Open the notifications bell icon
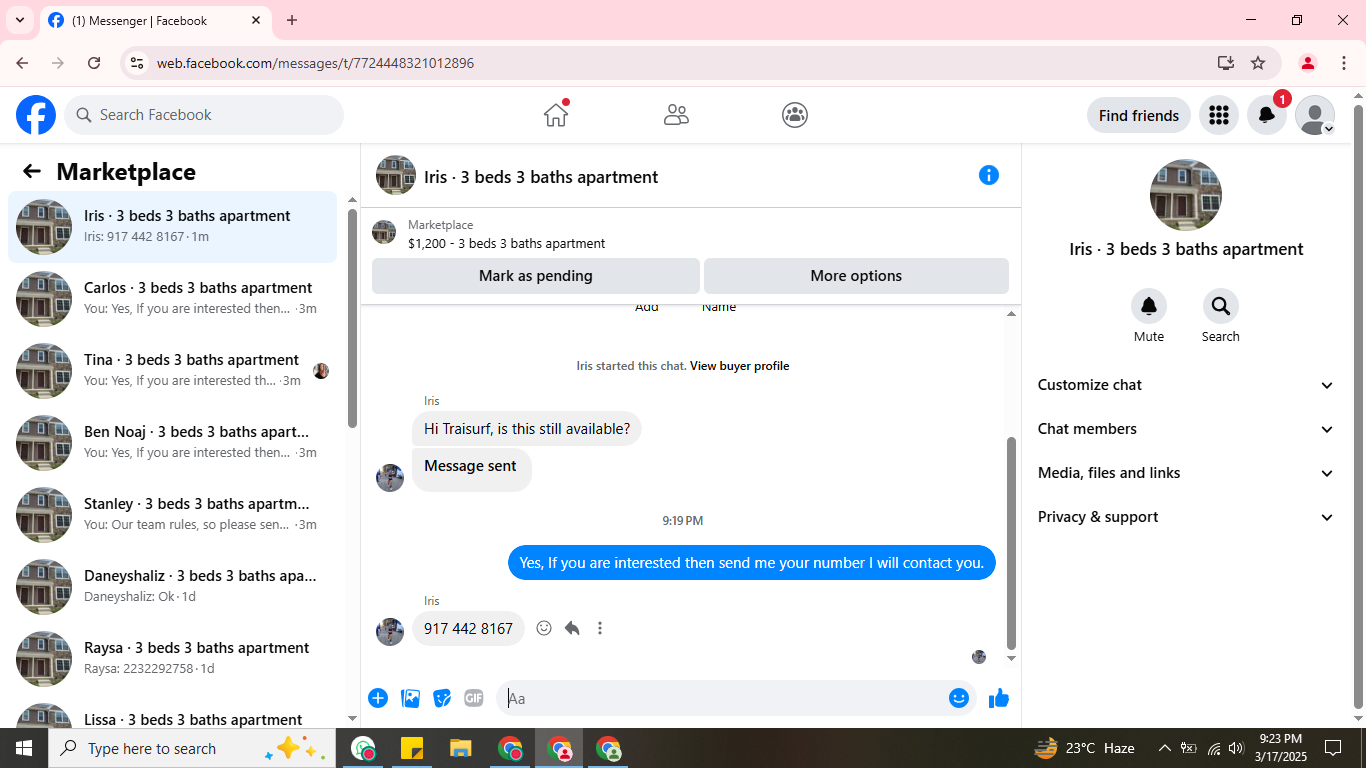Viewport: 1366px width, 768px height. click(x=1266, y=115)
